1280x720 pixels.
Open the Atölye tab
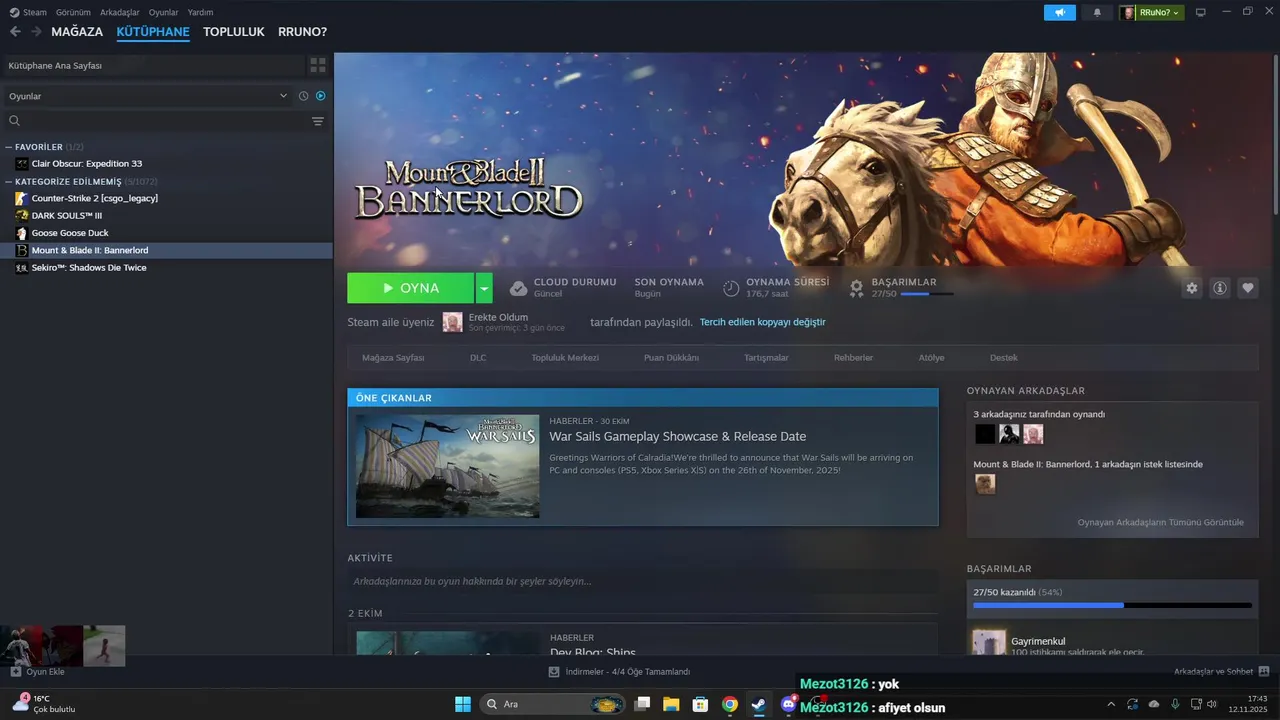coord(931,358)
